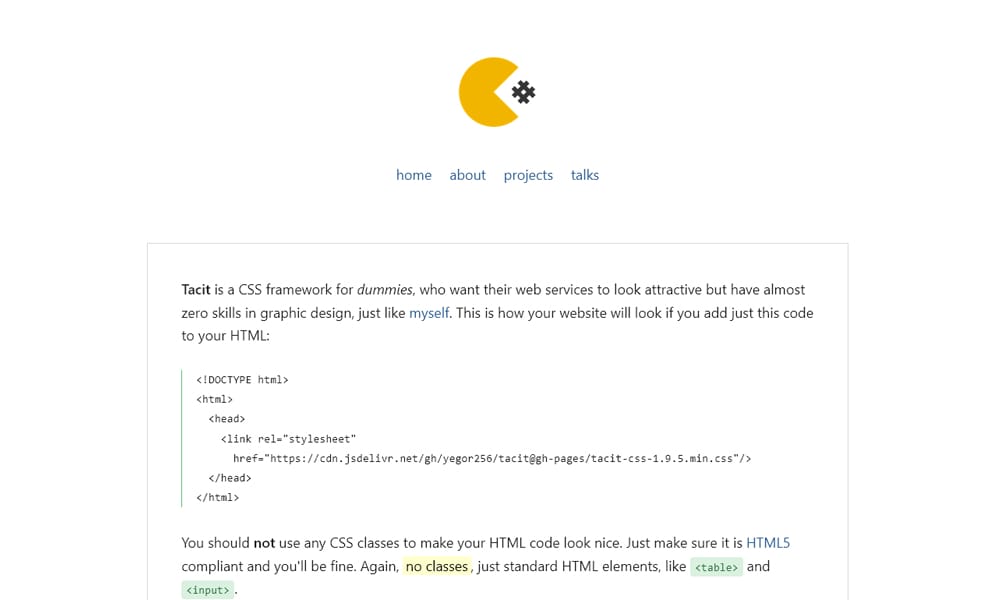This screenshot has width=1000, height=600.
Task: Click the highlighted 'no classes' text
Action: [x=438, y=566]
